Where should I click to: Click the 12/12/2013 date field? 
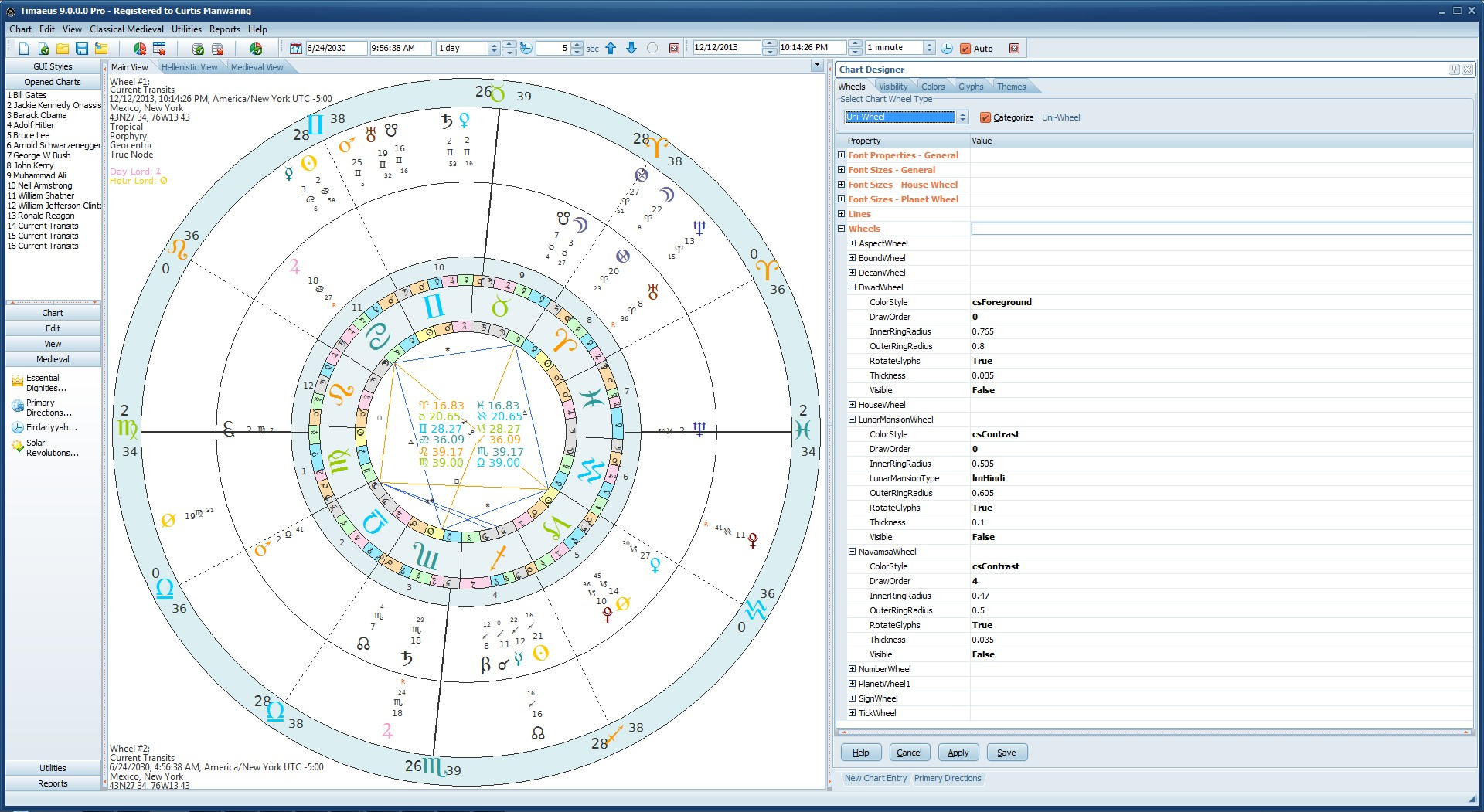click(x=727, y=48)
